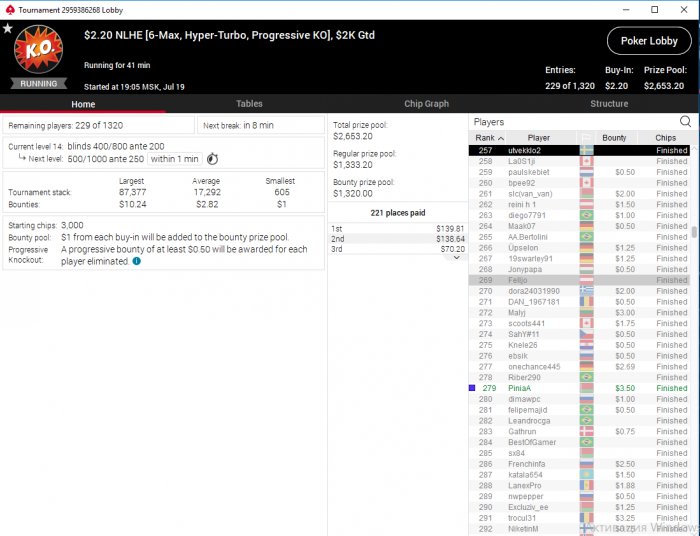Click the flag column header icon
The width and height of the screenshot is (700, 536).
click(585, 138)
